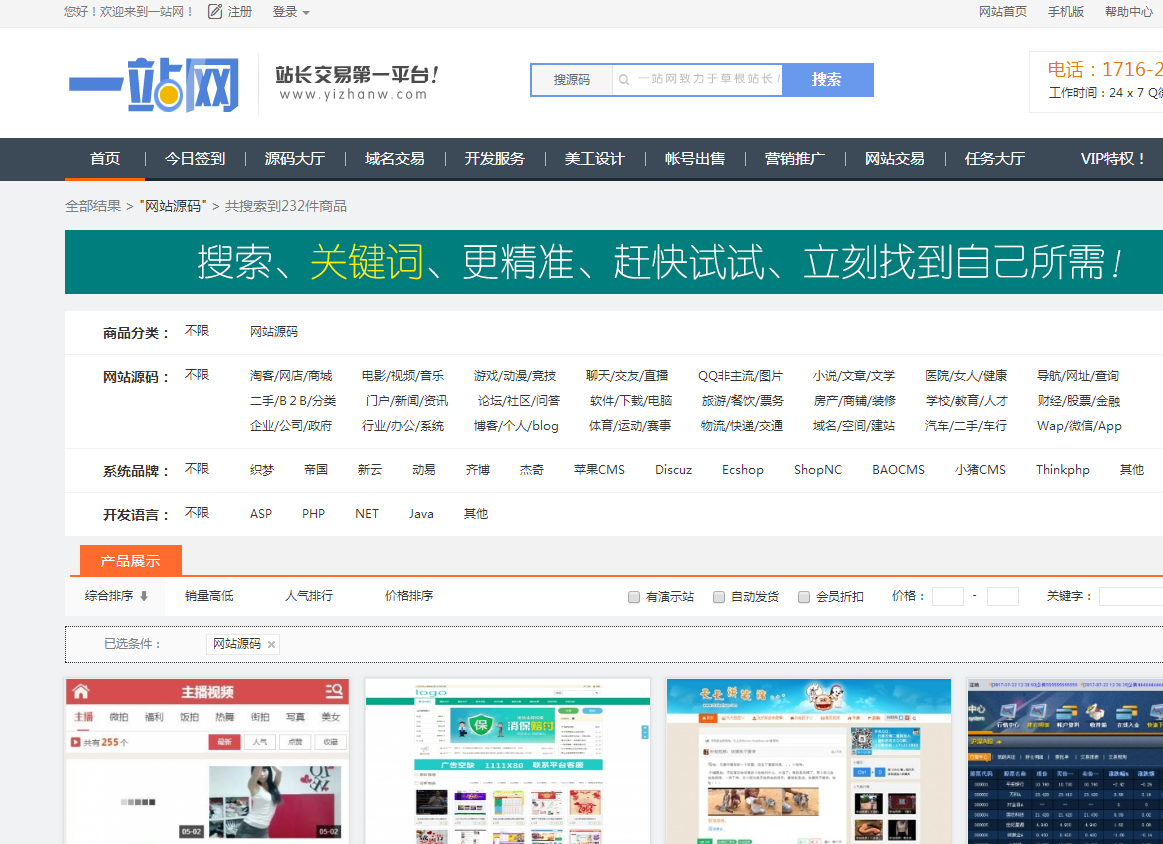This screenshot has height=844, width=1163.
Task: Remove the 网站源码 filter with its x icon
Action: tap(271, 645)
